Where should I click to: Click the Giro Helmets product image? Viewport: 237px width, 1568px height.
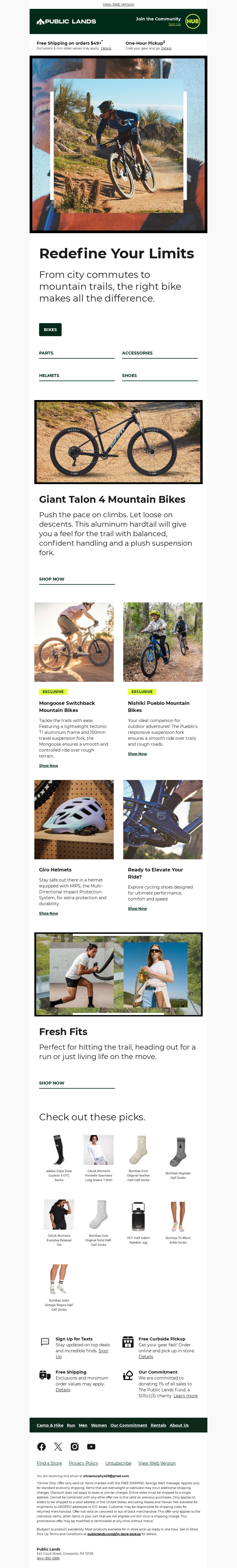(x=74, y=819)
